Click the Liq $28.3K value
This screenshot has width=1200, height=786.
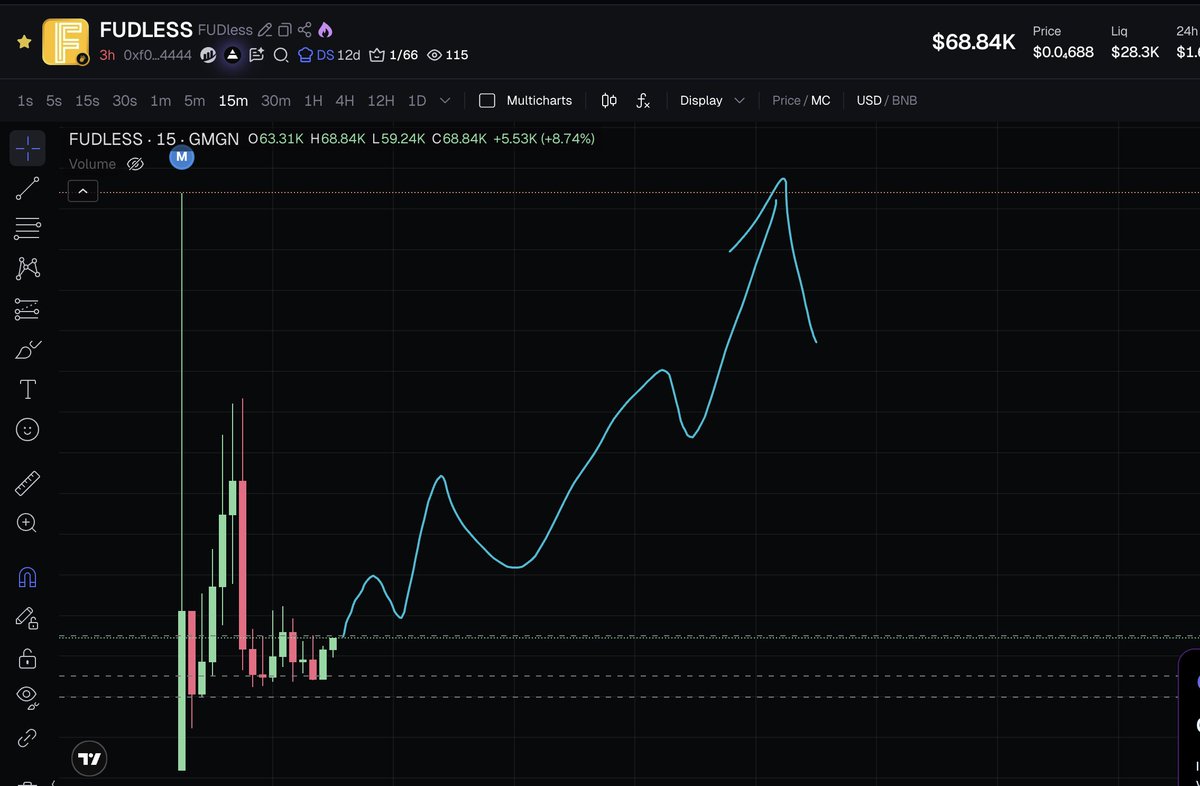[x=1135, y=52]
